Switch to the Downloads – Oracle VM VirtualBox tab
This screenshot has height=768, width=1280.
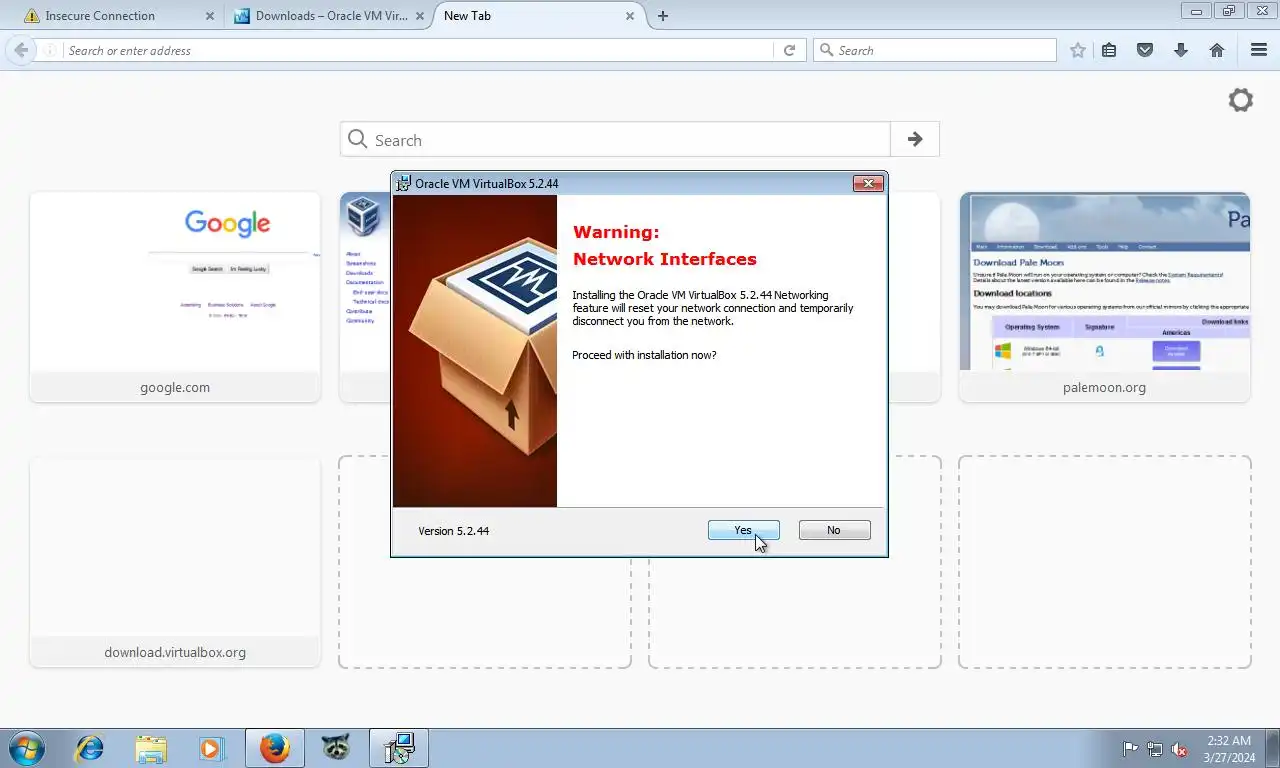point(322,16)
